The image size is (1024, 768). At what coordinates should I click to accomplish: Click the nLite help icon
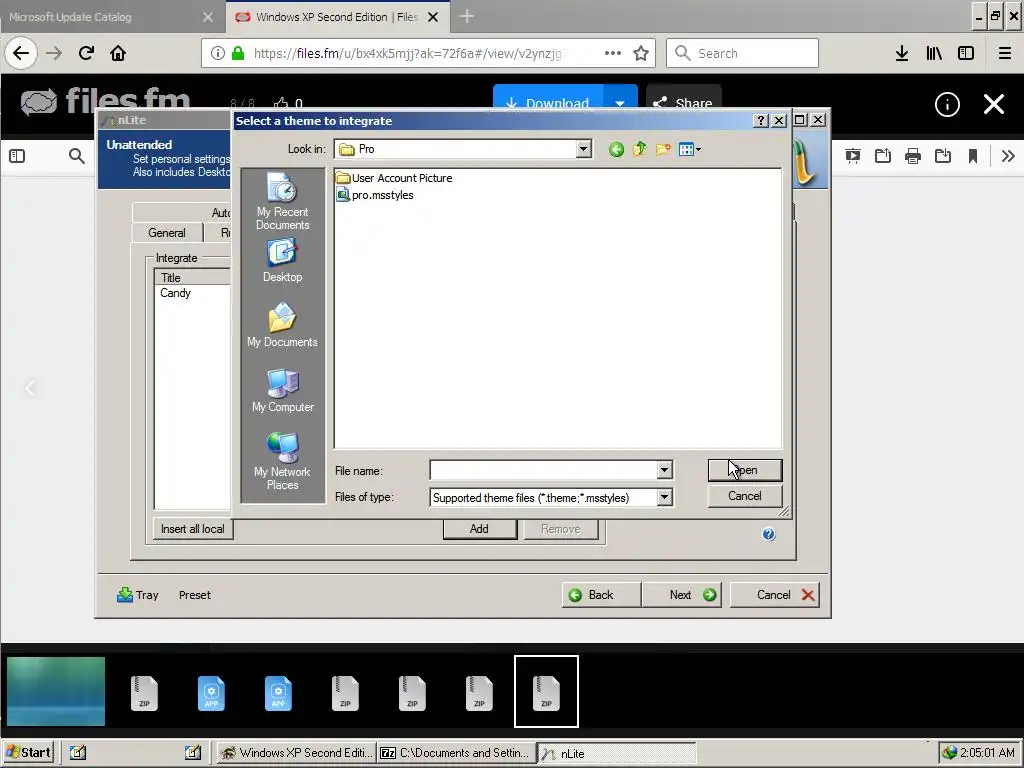769,534
